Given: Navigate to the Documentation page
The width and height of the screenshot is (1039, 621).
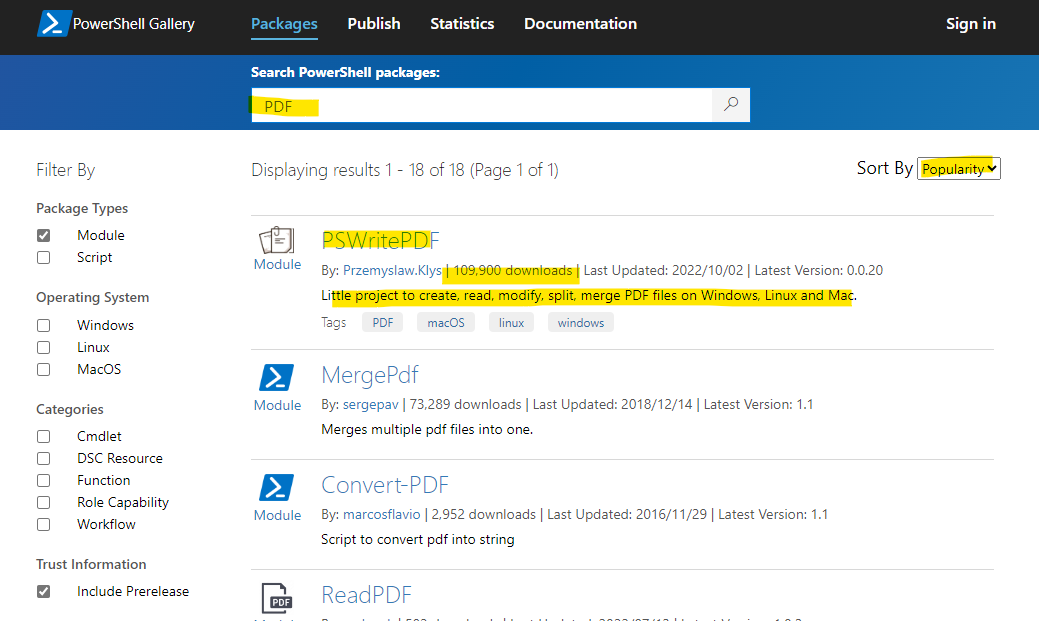Looking at the screenshot, I should point(580,23).
